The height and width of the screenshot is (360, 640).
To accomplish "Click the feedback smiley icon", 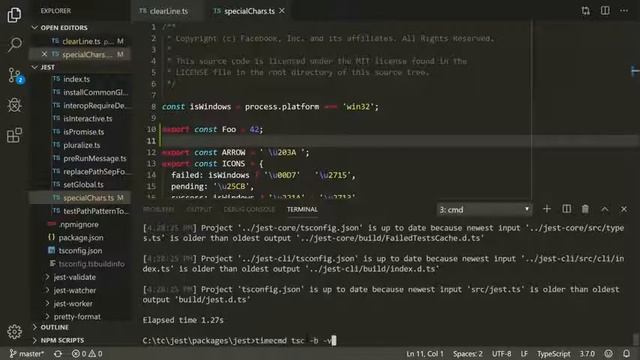I will pyautogui.click(x=609, y=353).
